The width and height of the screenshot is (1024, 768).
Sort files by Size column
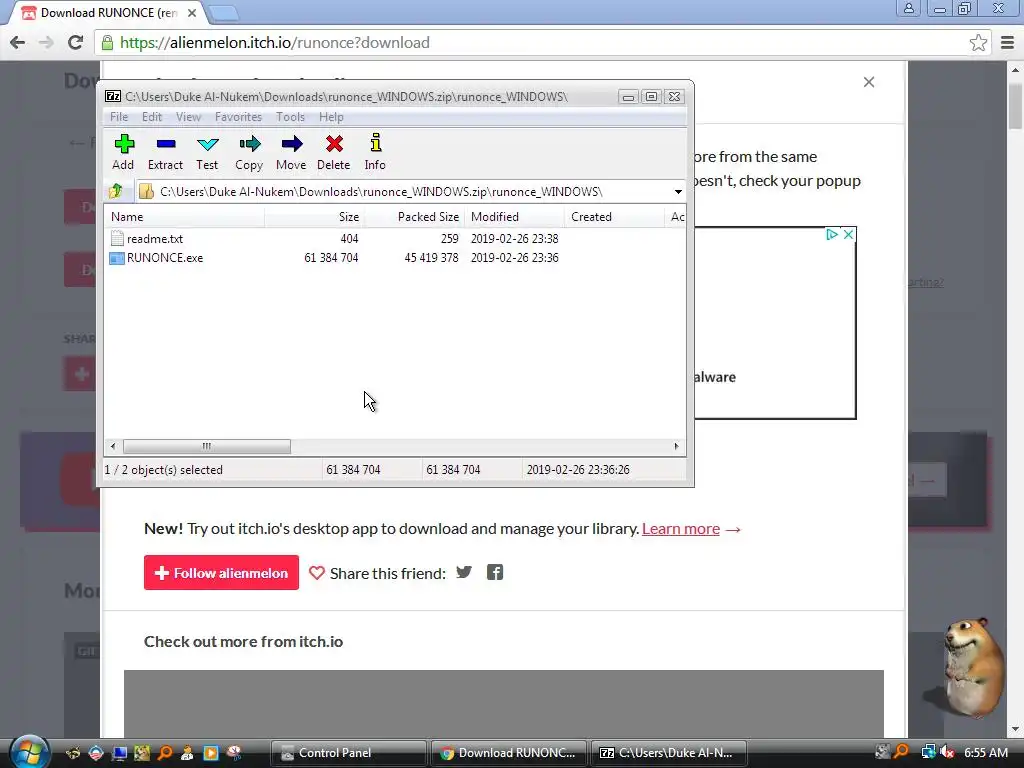tap(314, 217)
